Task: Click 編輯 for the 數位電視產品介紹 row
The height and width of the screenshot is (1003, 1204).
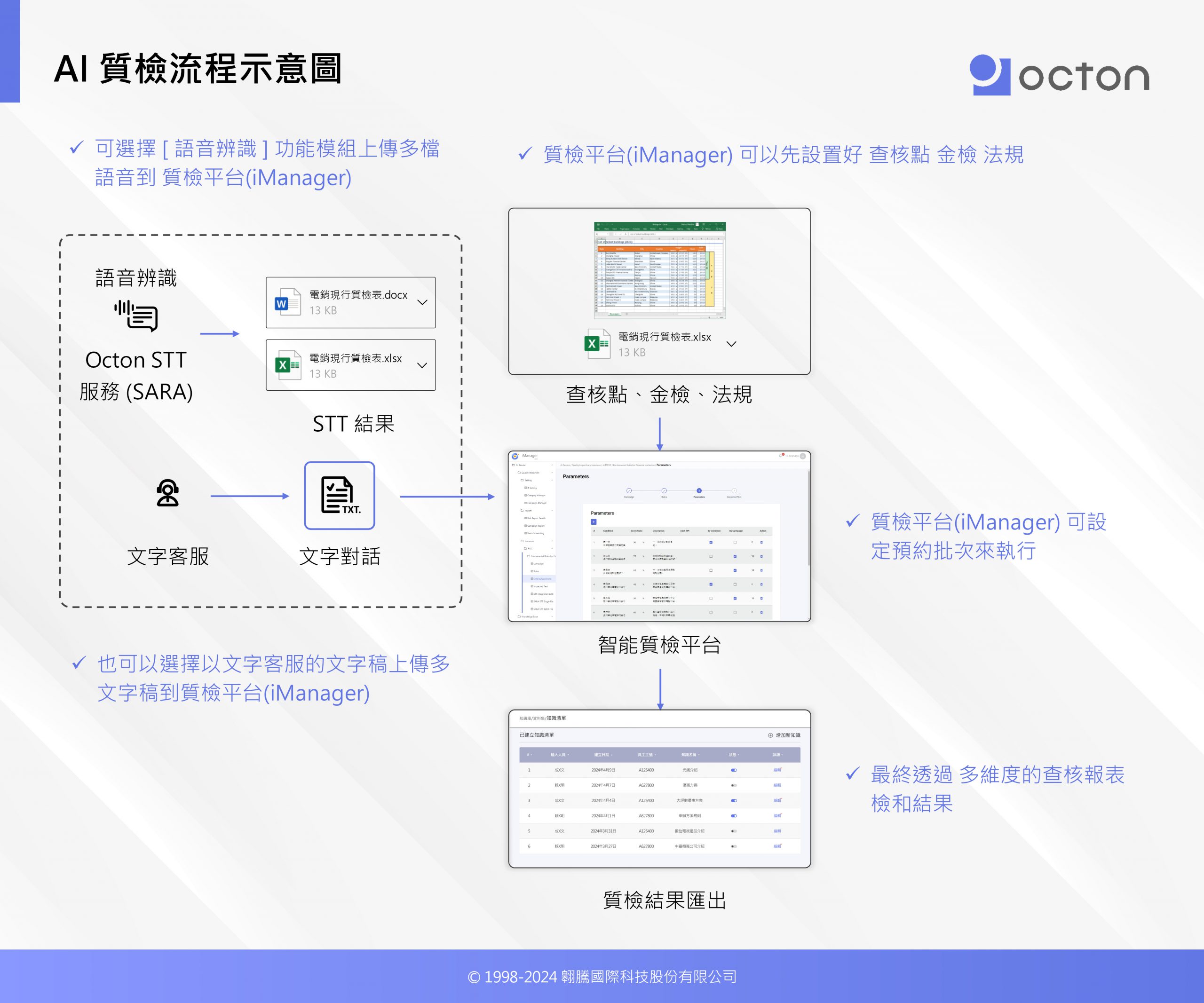Action: point(777,830)
